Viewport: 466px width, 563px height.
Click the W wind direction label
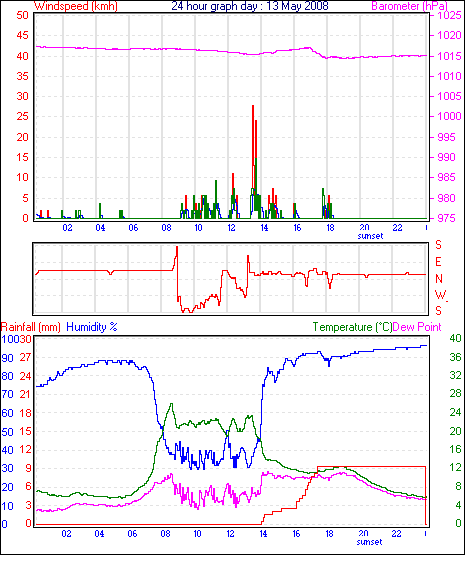click(440, 295)
